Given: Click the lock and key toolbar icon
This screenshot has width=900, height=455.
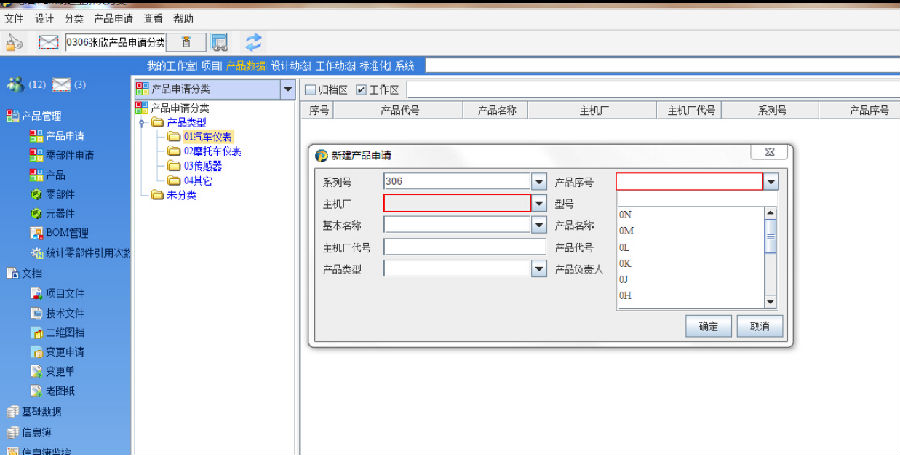Looking at the screenshot, I should (x=14, y=42).
